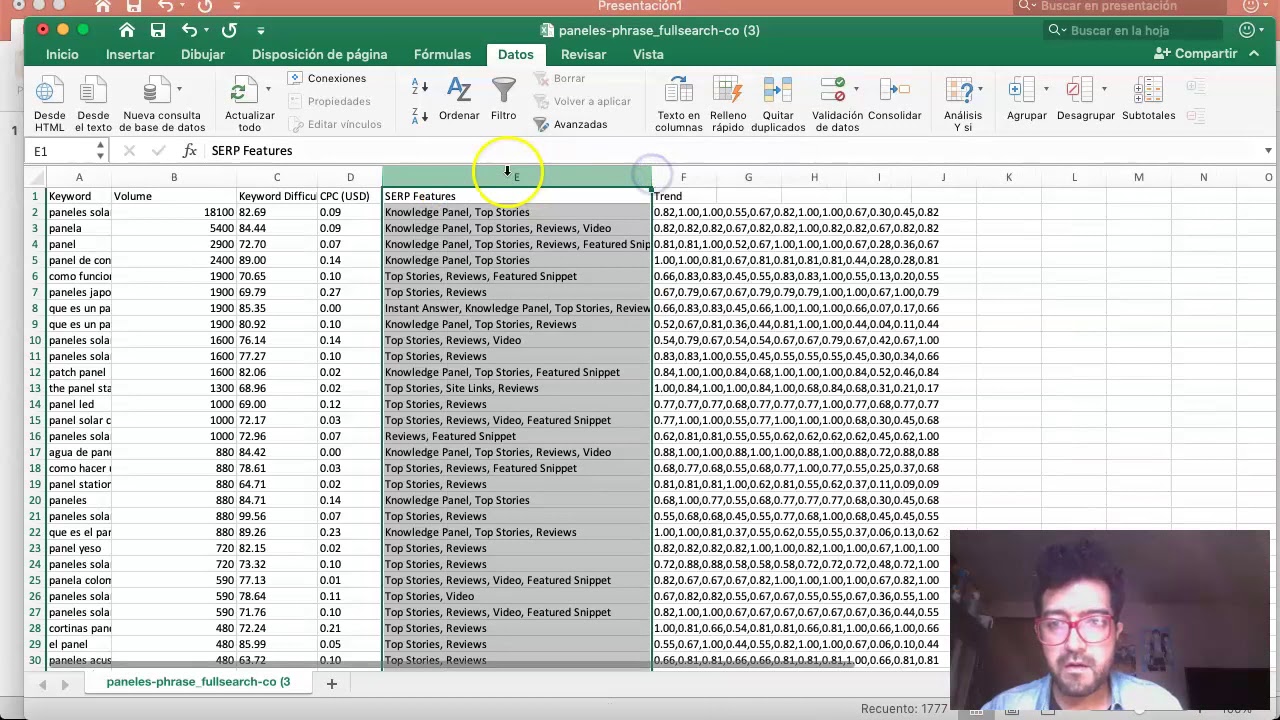Click the Trend header cell

(x=683, y=196)
